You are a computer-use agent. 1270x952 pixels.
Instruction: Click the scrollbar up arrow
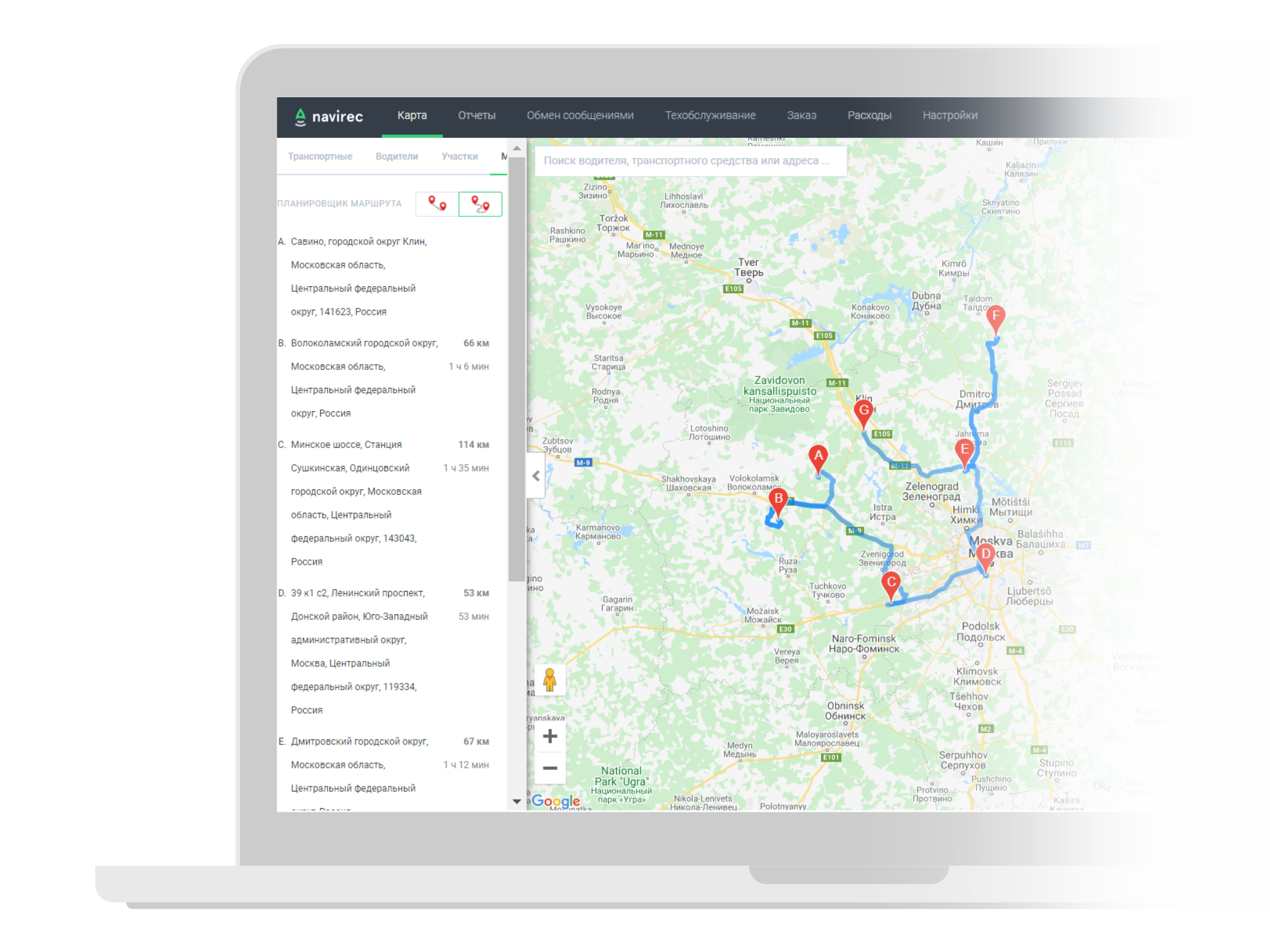517,148
